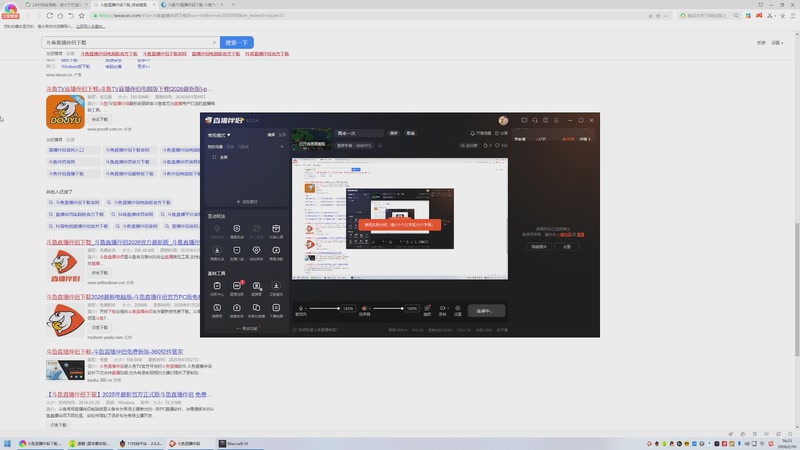
Task: Mute the speaker icon in audio bar
Action: 364,308
